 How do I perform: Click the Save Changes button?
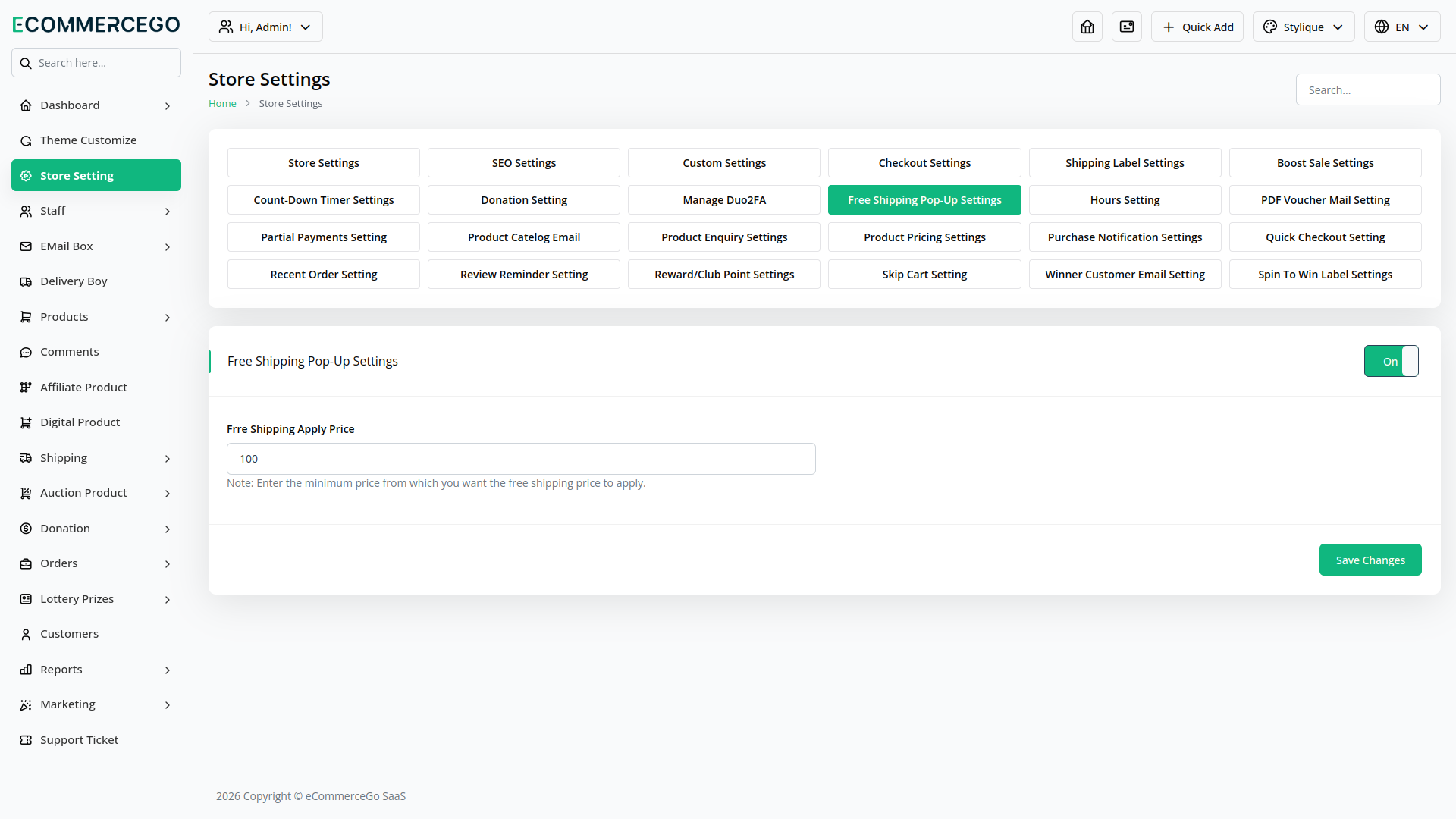tap(1370, 560)
